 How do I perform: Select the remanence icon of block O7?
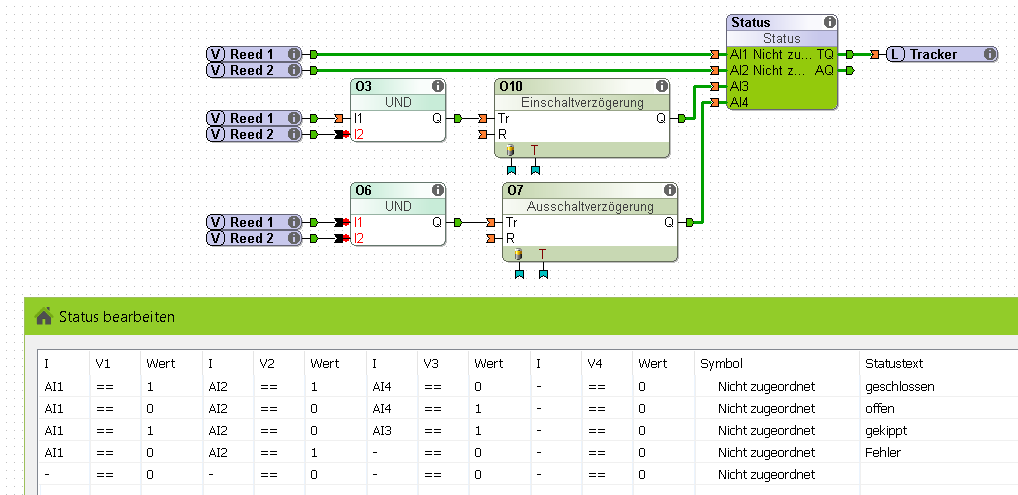[x=519, y=254]
